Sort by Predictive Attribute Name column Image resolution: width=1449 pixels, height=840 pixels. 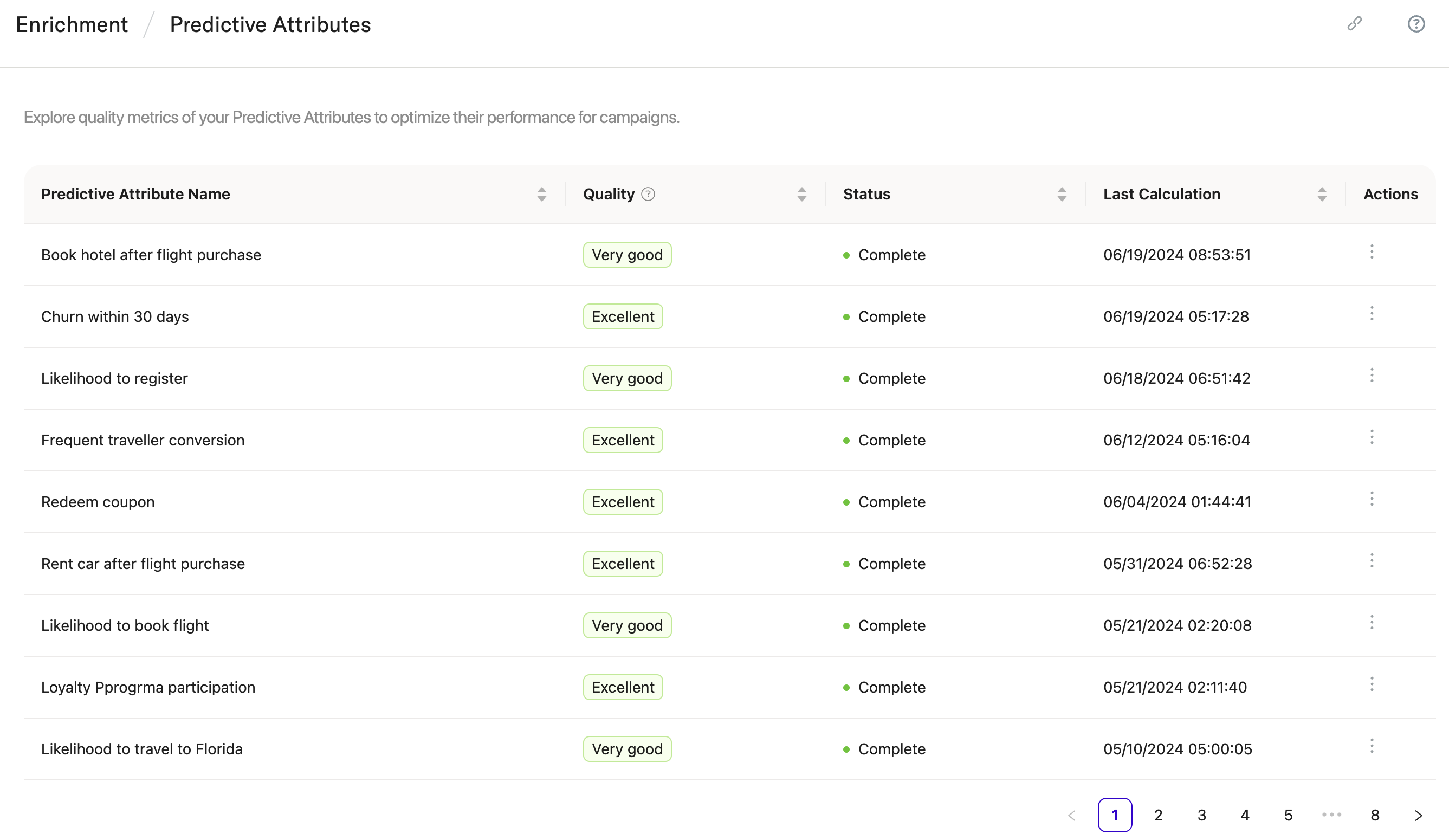pyautogui.click(x=541, y=194)
